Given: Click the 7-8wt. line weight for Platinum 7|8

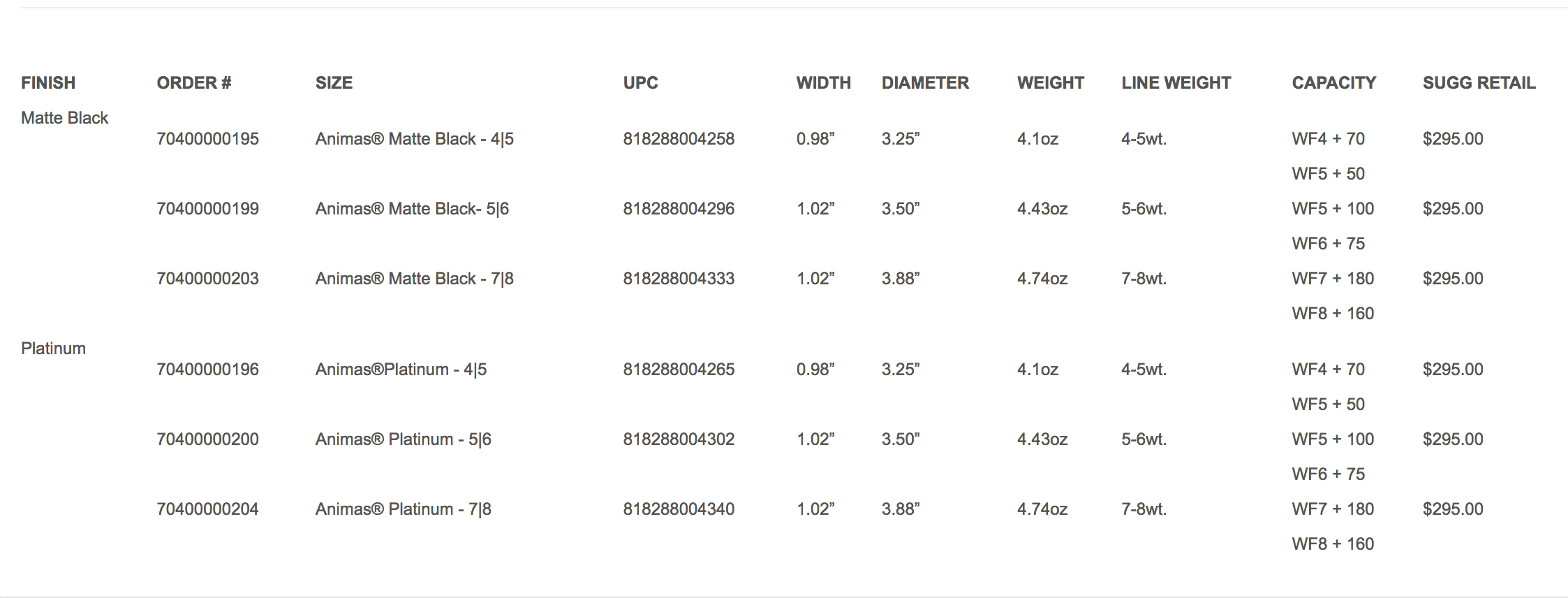Looking at the screenshot, I should click(1144, 509).
